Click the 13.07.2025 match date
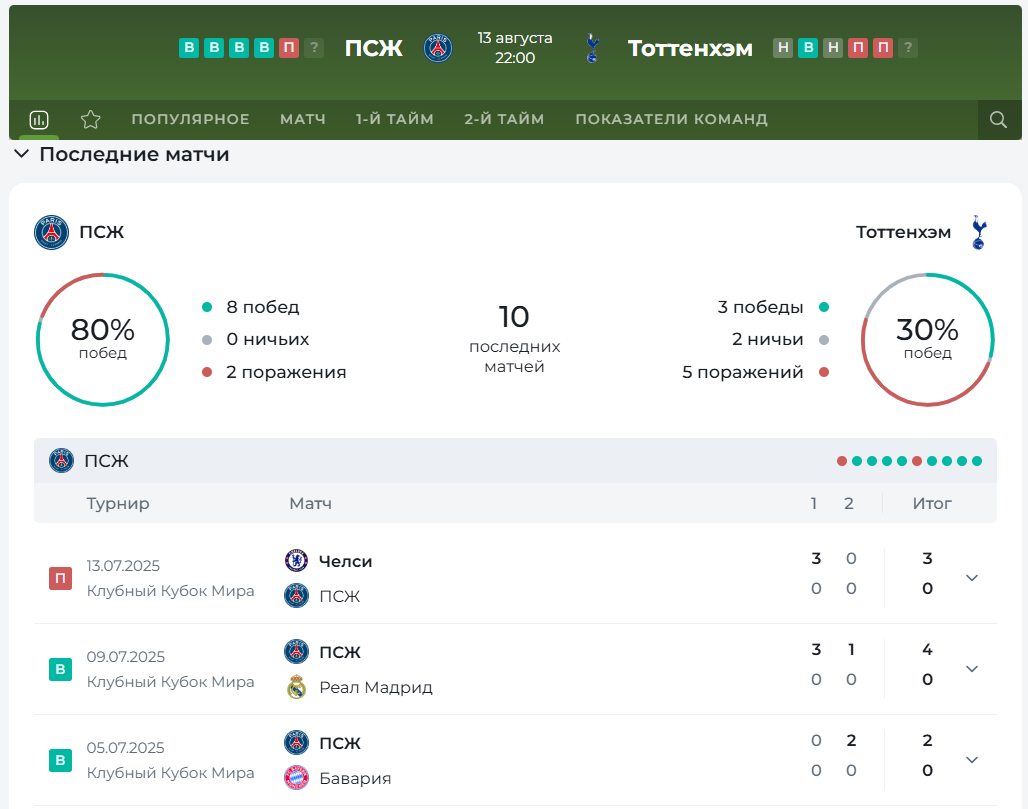 click(123, 566)
